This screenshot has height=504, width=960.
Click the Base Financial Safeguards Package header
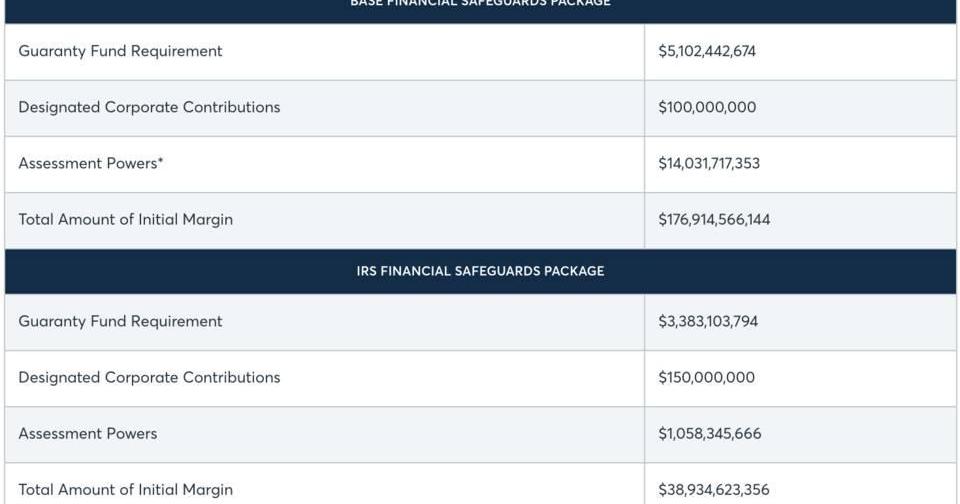[480, 4]
